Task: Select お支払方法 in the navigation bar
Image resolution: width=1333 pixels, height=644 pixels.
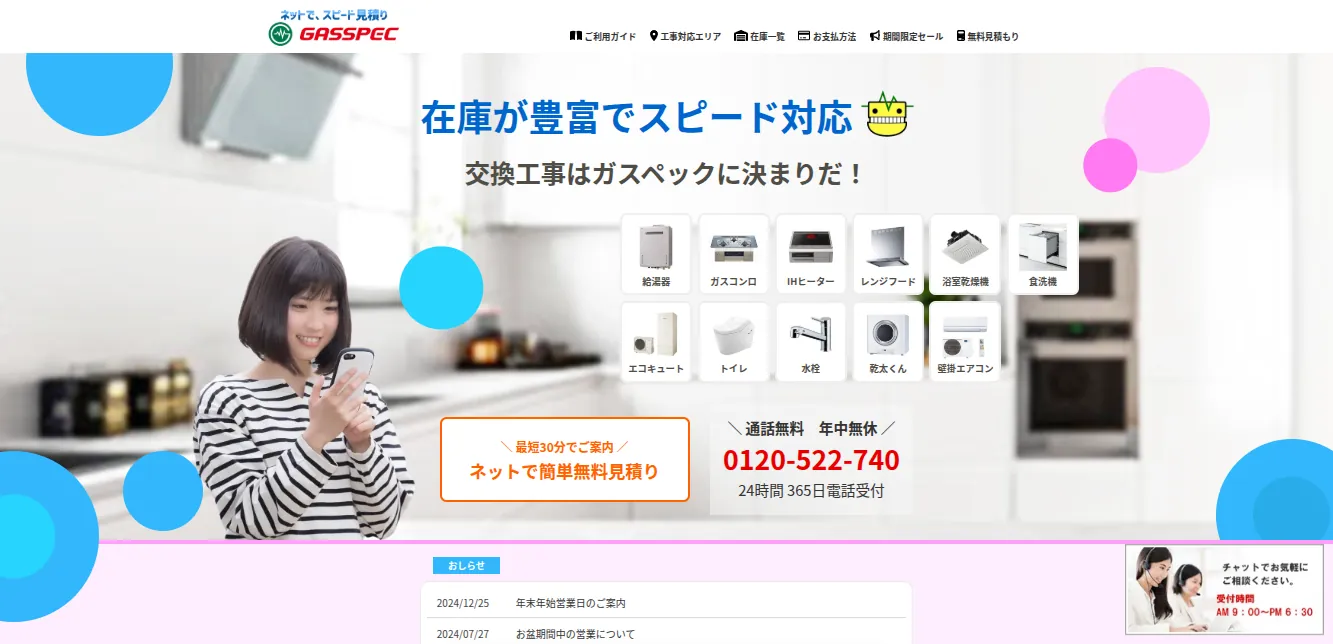Action: pyautogui.click(x=827, y=36)
